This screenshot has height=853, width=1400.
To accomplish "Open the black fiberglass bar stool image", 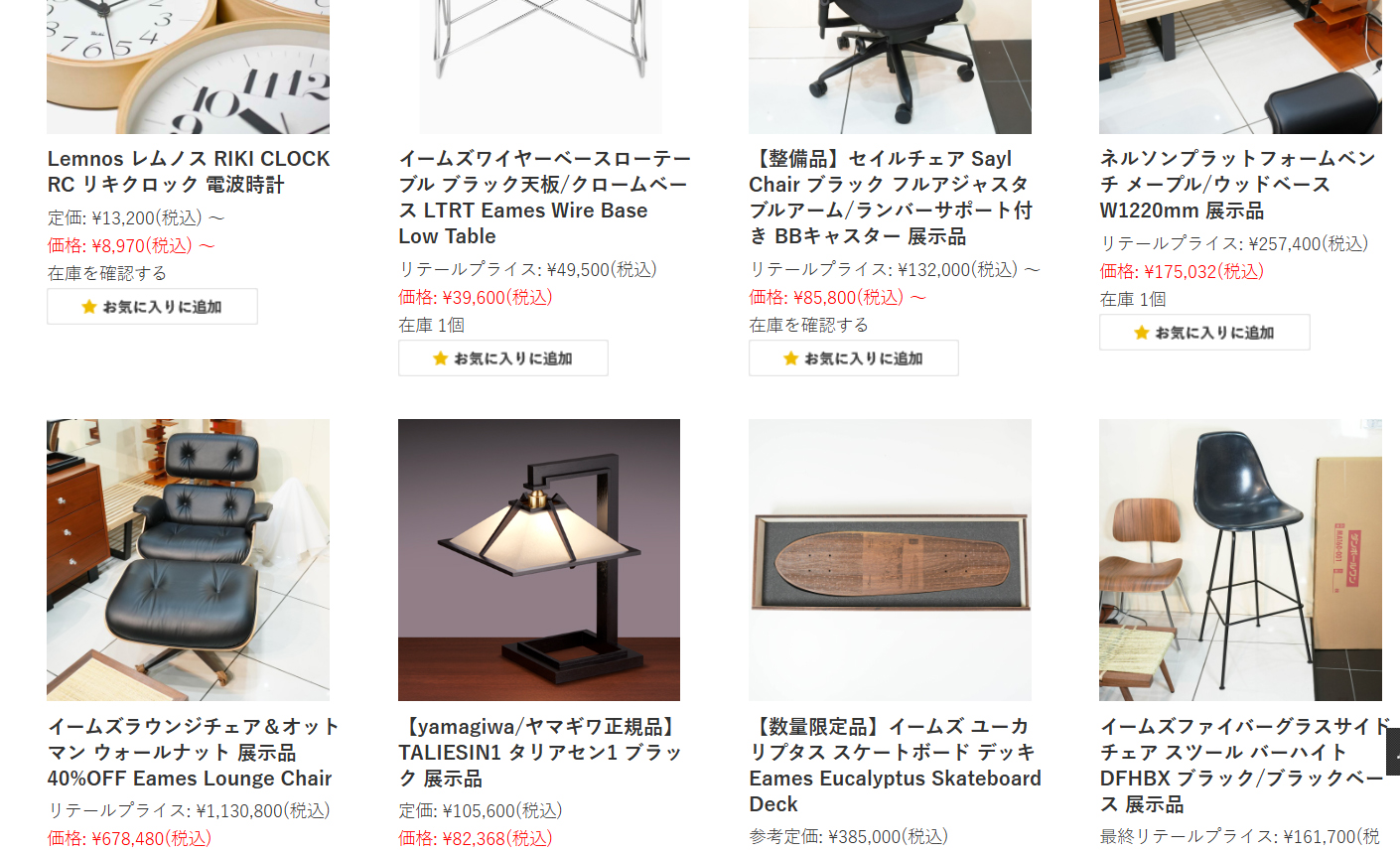I will pos(1240,560).
